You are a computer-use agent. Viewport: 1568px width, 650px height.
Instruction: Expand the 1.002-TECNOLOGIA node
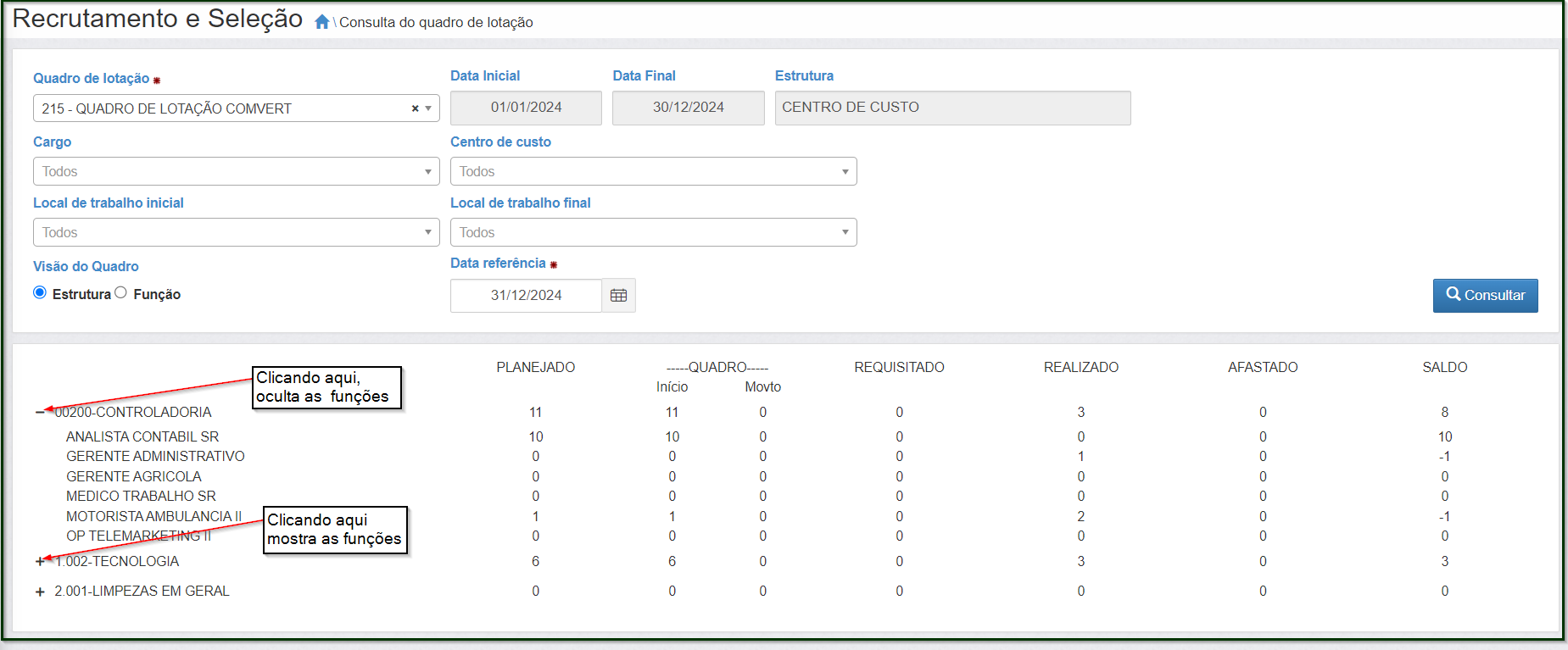coord(40,561)
